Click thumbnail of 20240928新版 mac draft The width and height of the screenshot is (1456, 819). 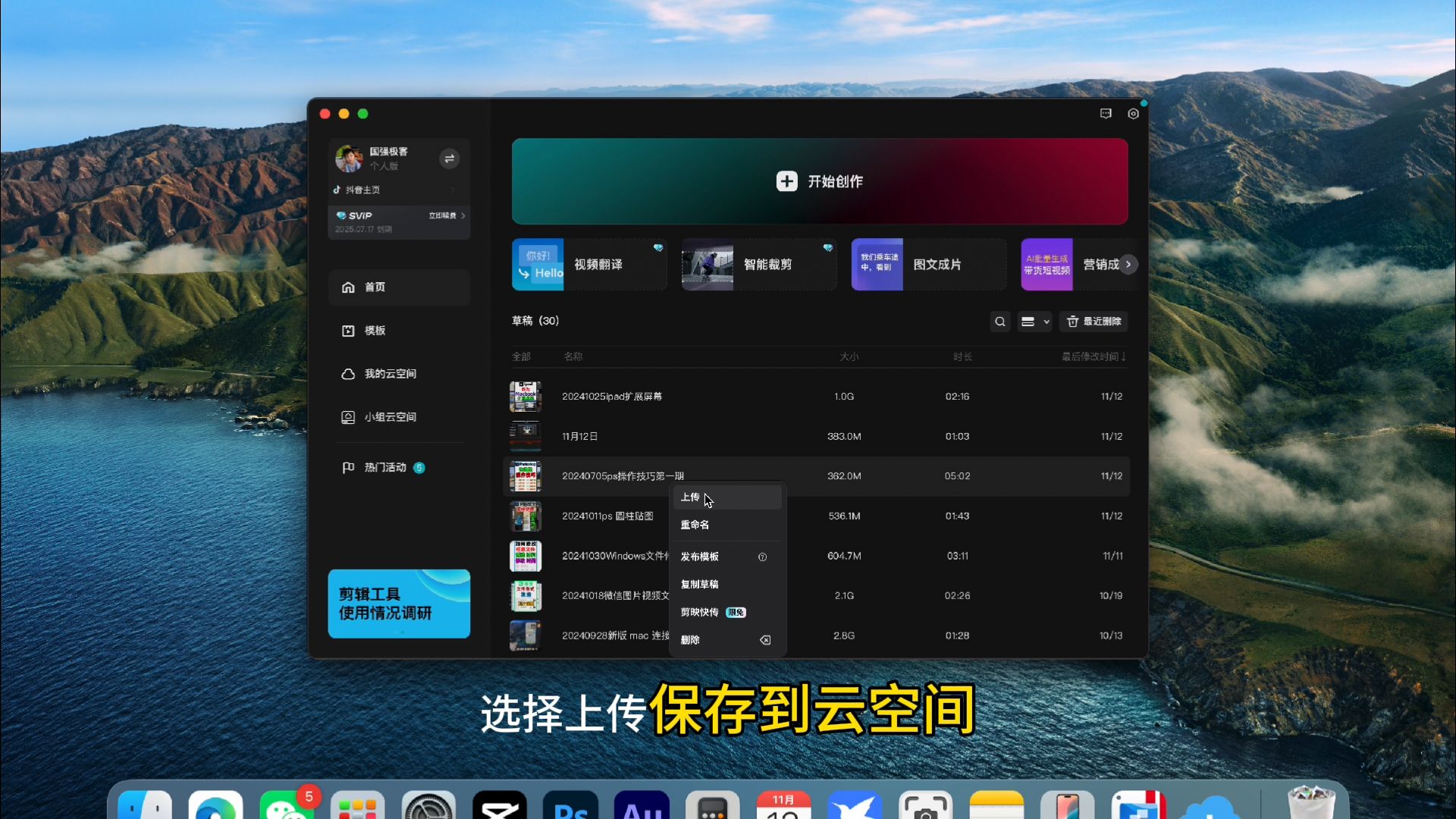[526, 635]
